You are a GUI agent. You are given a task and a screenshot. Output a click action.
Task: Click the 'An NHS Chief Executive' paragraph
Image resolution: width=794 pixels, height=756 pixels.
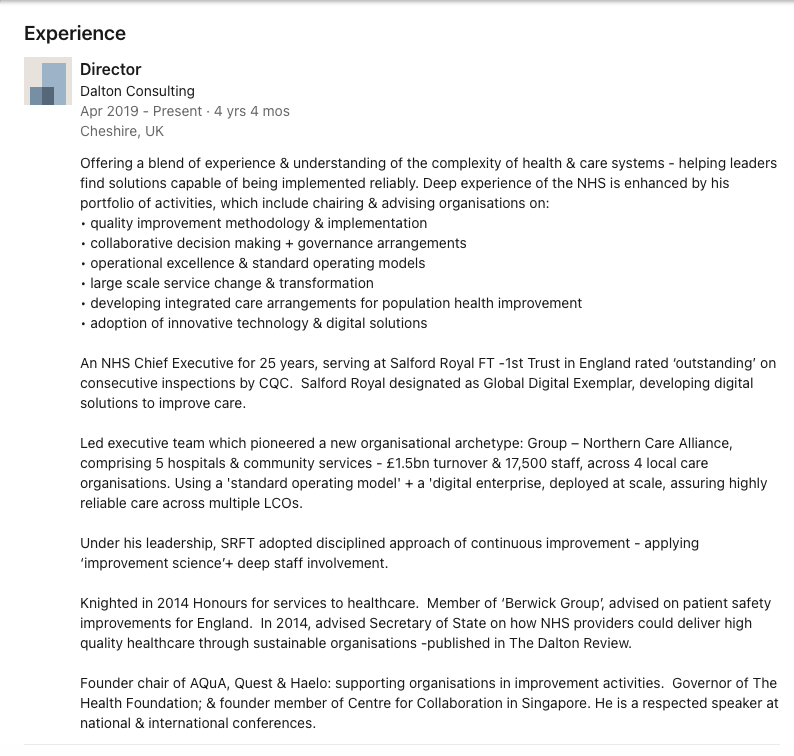click(427, 383)
